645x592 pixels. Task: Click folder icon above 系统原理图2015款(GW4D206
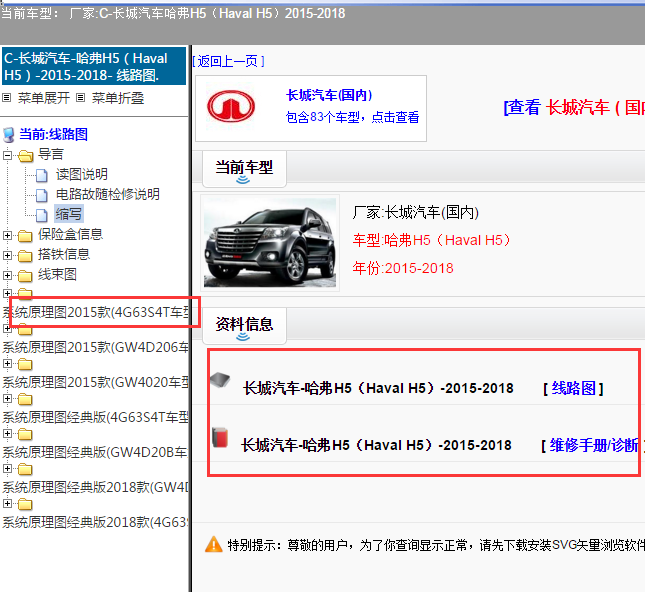pos(25,329)
